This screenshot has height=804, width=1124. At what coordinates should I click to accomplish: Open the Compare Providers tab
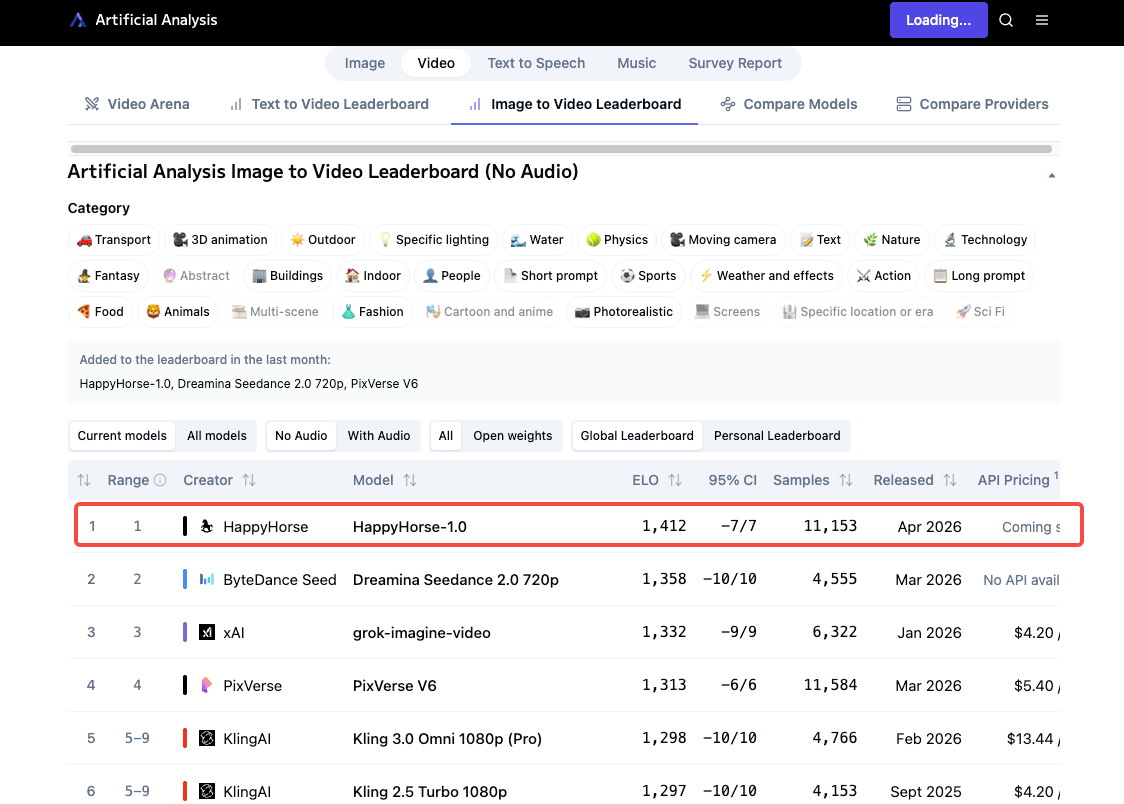(972, 104)
